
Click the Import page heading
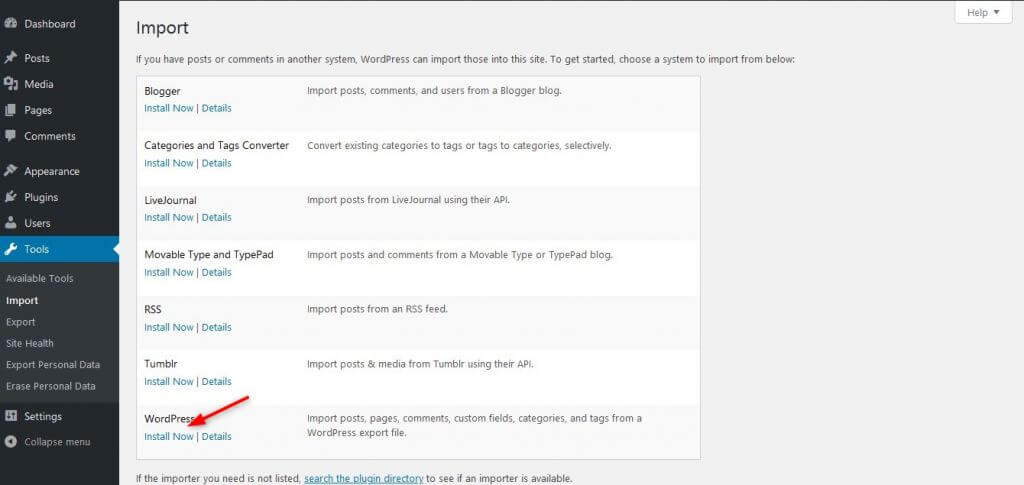pos(162,28)
